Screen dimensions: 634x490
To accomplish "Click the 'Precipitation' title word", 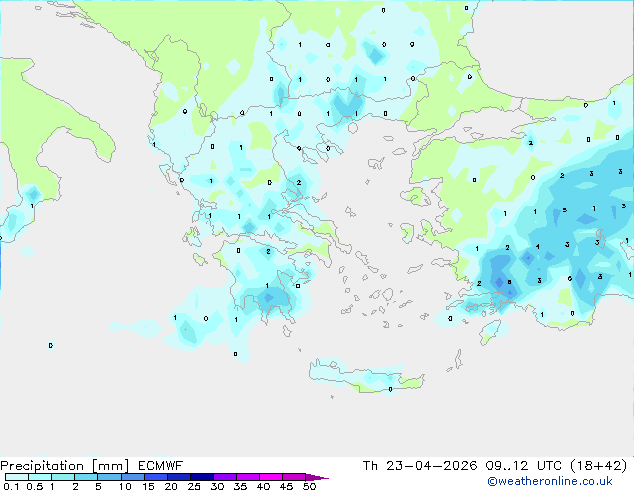I will 42,466.
